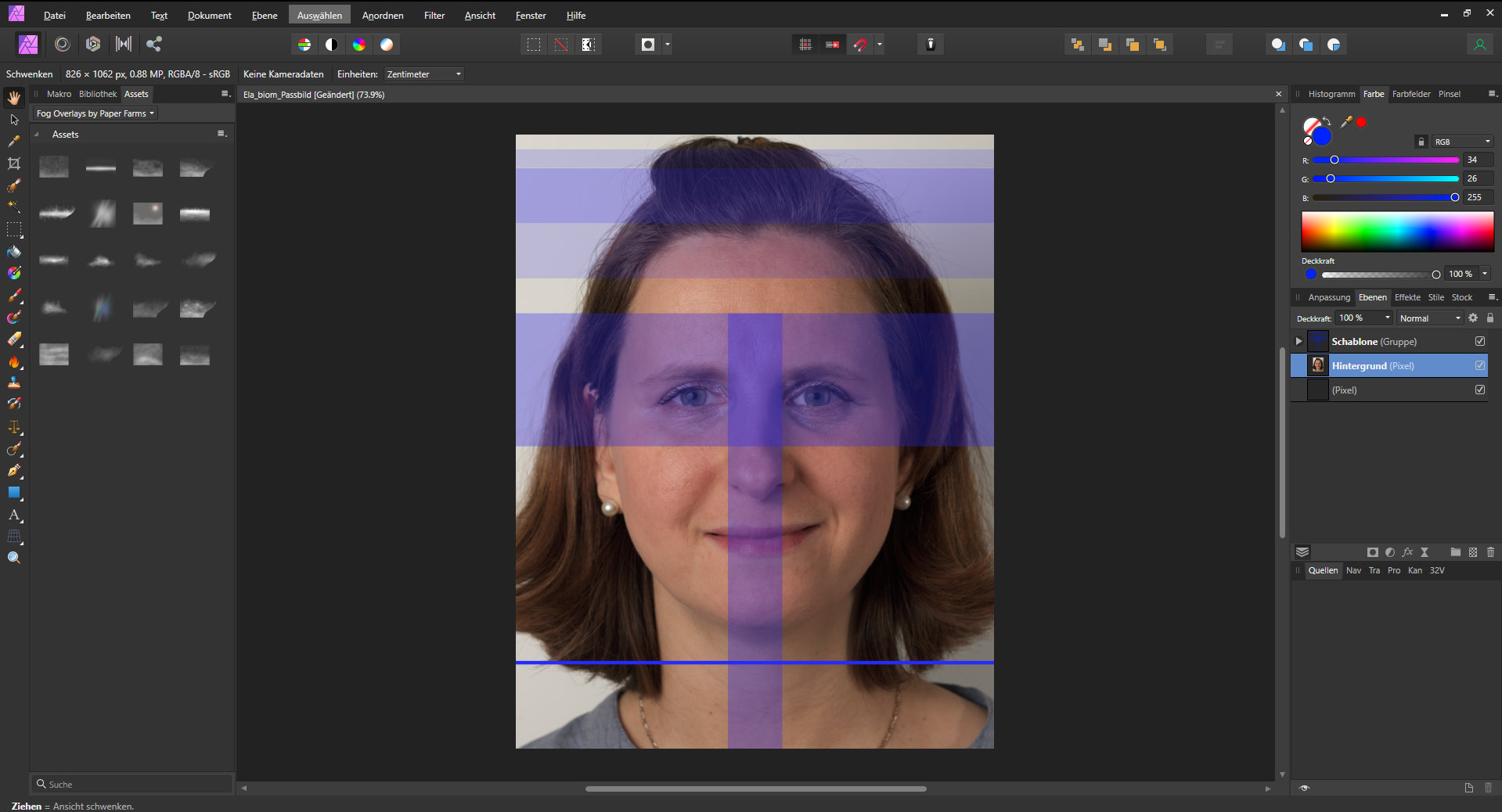Toggle visibility of Schablone group

click(x=1480, y=341)
